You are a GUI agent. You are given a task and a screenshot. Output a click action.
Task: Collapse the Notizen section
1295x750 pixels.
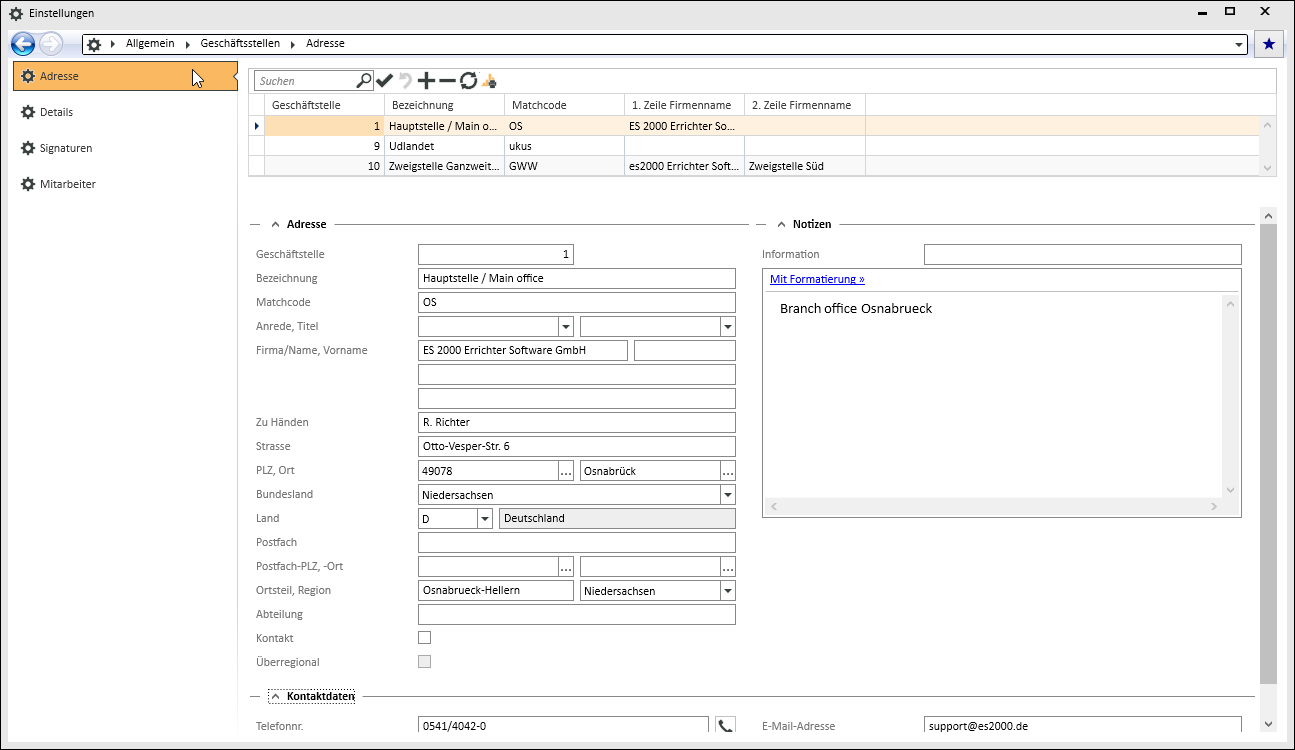782,225
